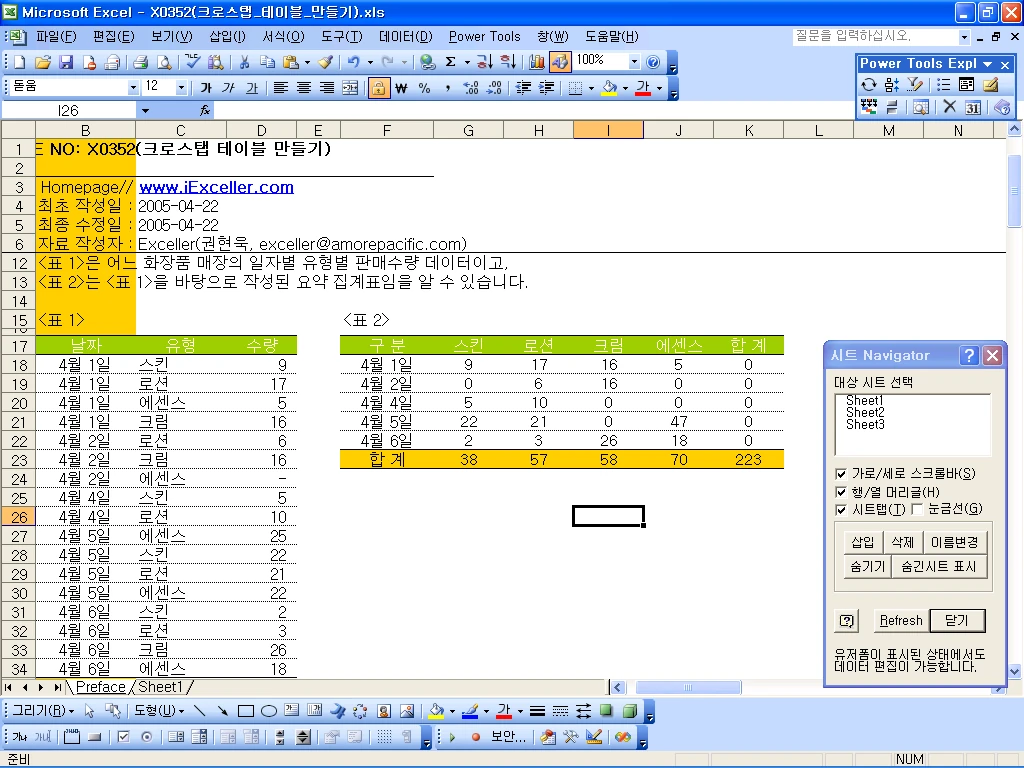1024x768 pixels.
Task: Click the Center alignment icon
Action: [304, 88]
